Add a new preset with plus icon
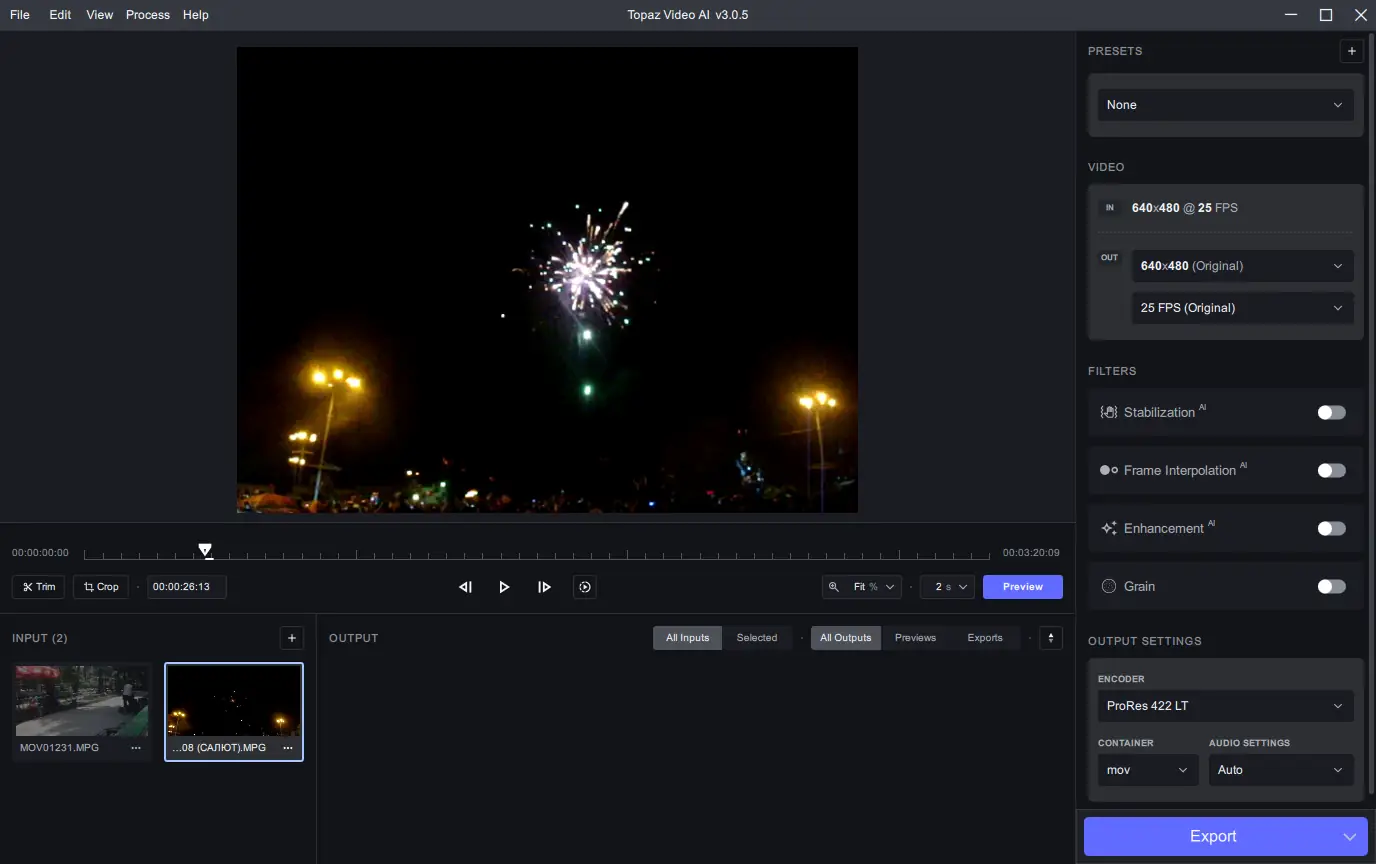 (1351, 51)
